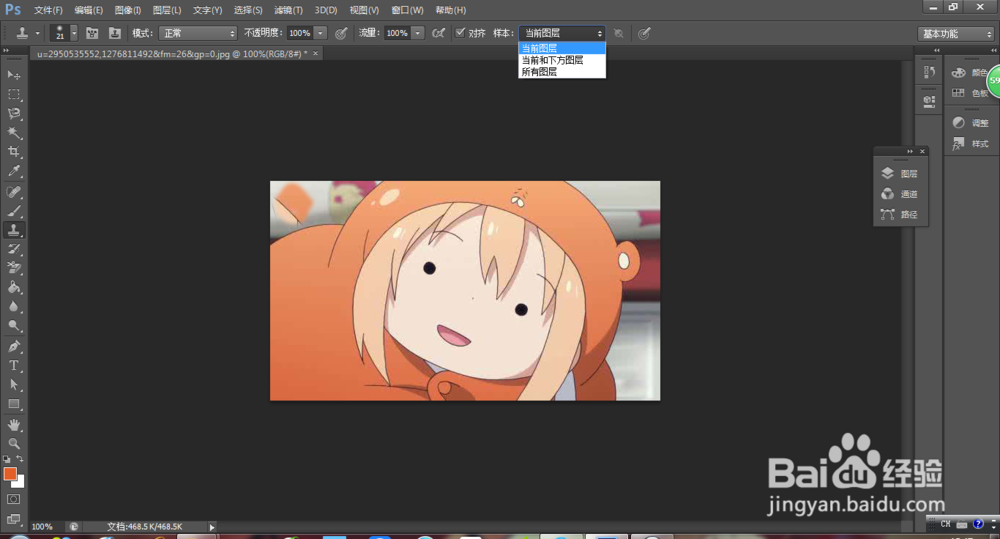Select the Paint Bucket tool
This screenshot has width=1000, height=539.
click(x=13, y=287)
